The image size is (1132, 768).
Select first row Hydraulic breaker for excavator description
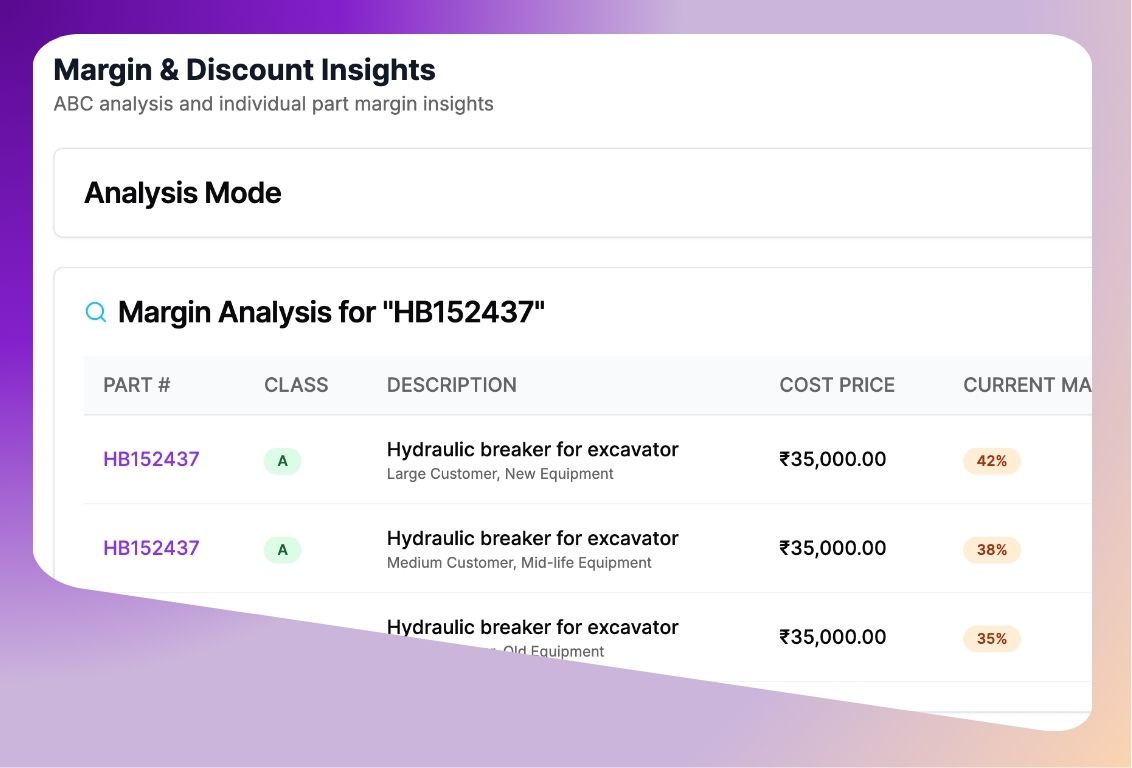point(532,450)
